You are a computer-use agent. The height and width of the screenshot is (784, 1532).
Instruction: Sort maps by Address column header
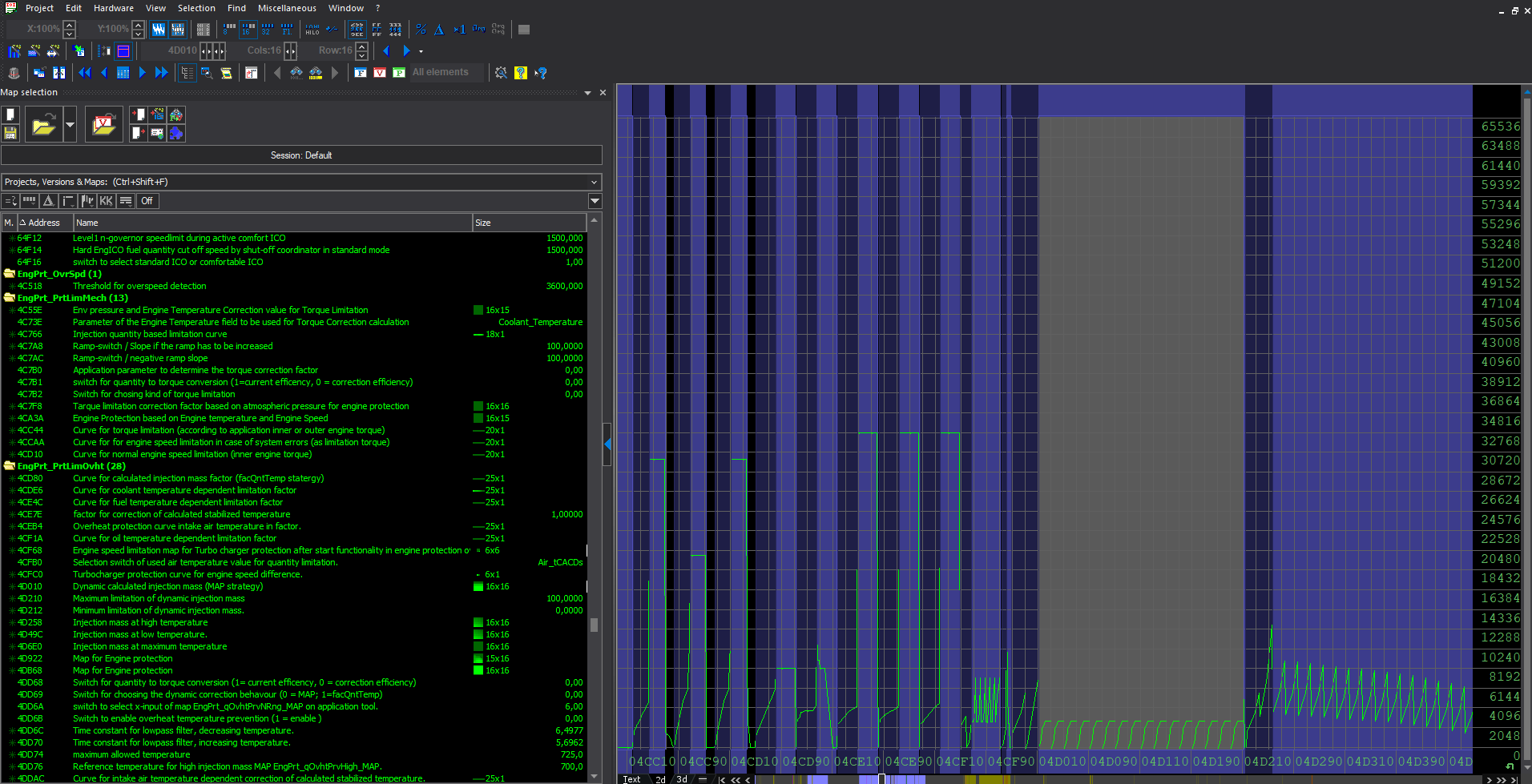45,223
